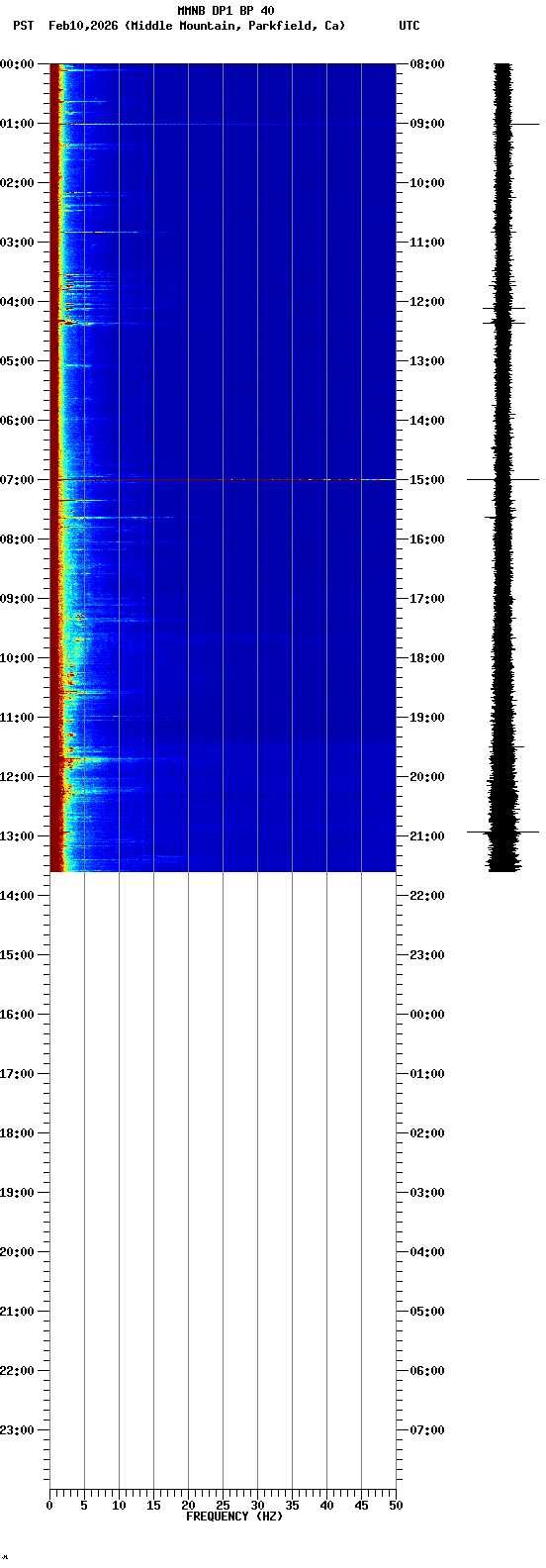
Task: Click the "45" frequency axis tick label
Action: pos(361,1506)
